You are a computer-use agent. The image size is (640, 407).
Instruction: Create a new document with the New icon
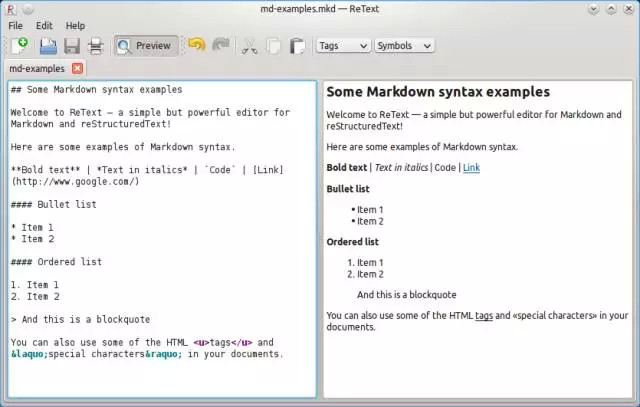[x=19, y=45]
